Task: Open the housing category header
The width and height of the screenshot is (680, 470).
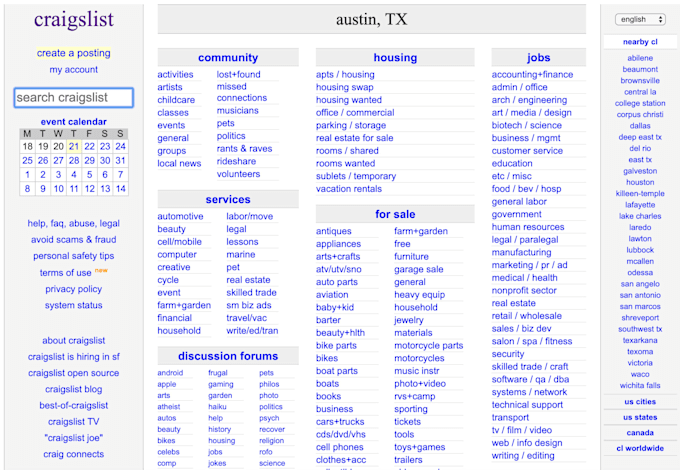Action: 395,58
